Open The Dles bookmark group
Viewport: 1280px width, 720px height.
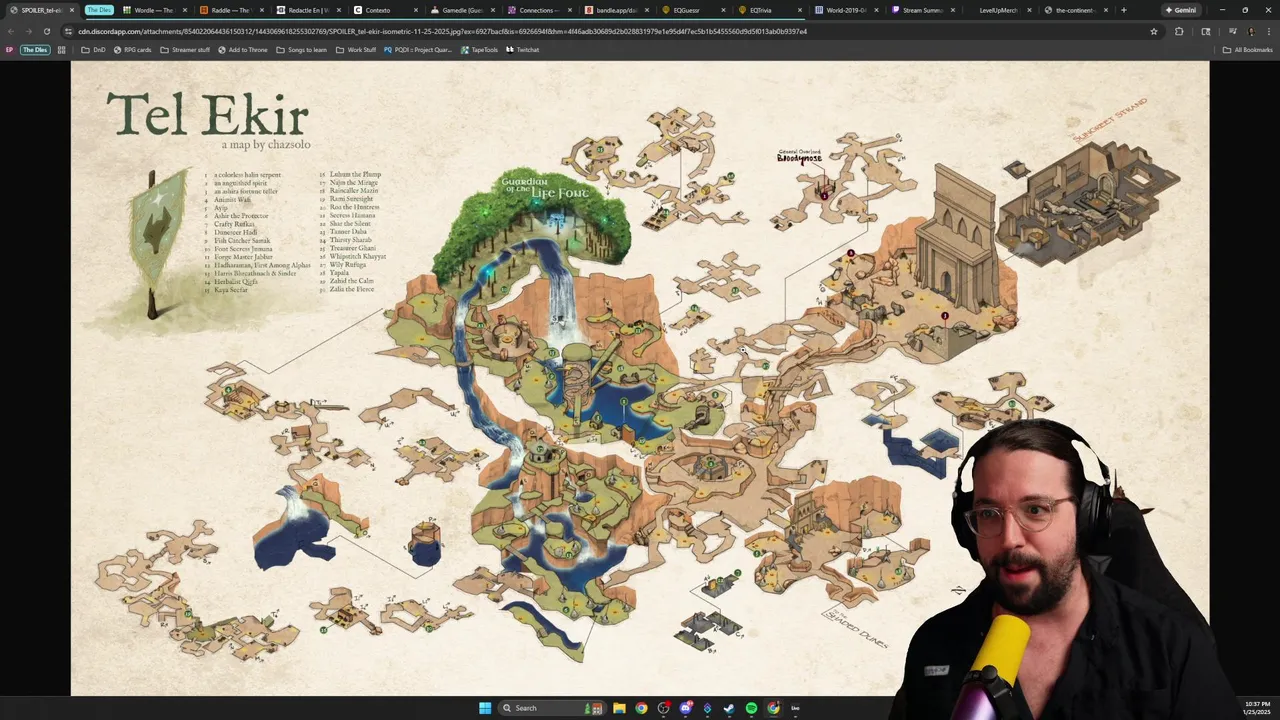pyautogui.click(x=35, y=49)
